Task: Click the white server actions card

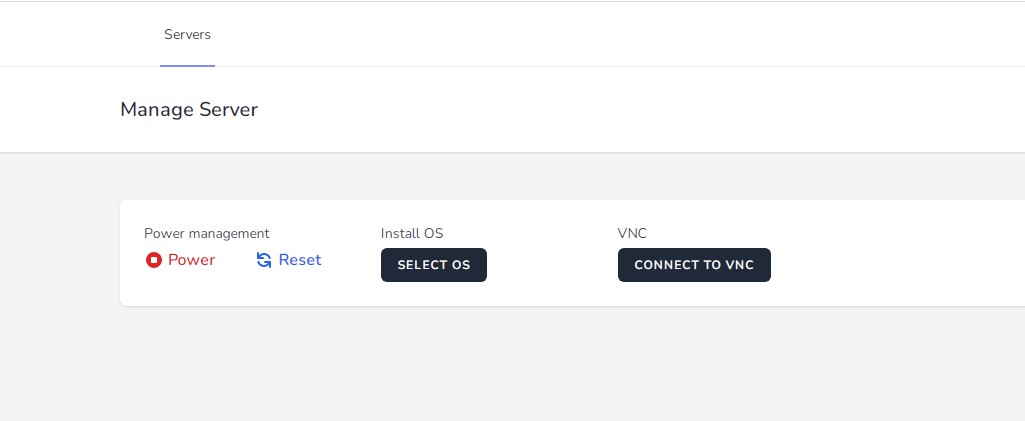Action: coord(573,253)
